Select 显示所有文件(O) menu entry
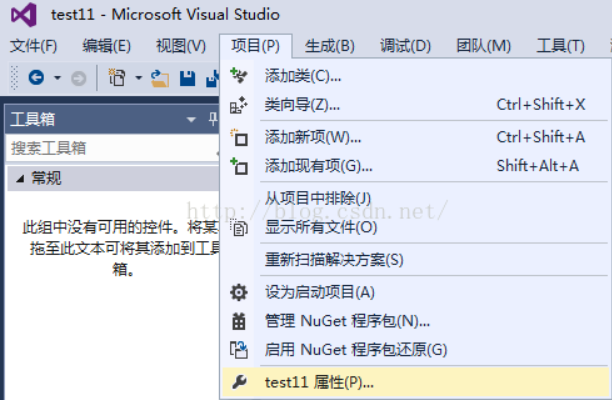Screen dimensions: 612x400 [415, 228]
